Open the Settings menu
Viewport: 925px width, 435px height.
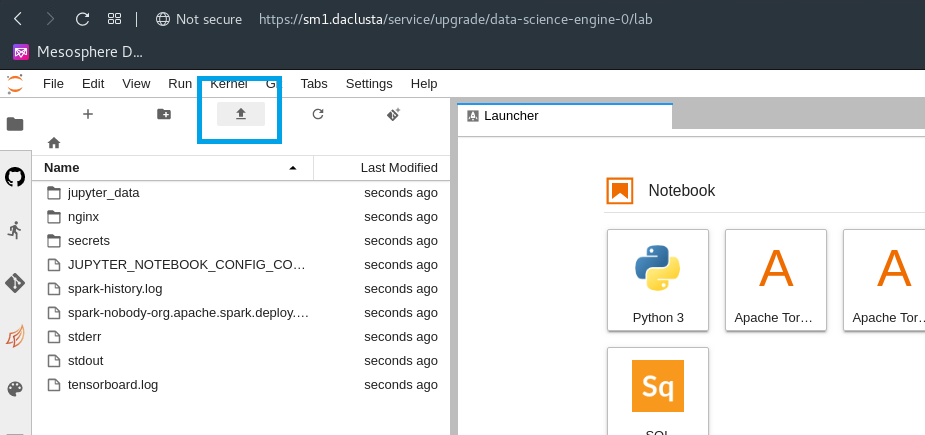(369, 84)
